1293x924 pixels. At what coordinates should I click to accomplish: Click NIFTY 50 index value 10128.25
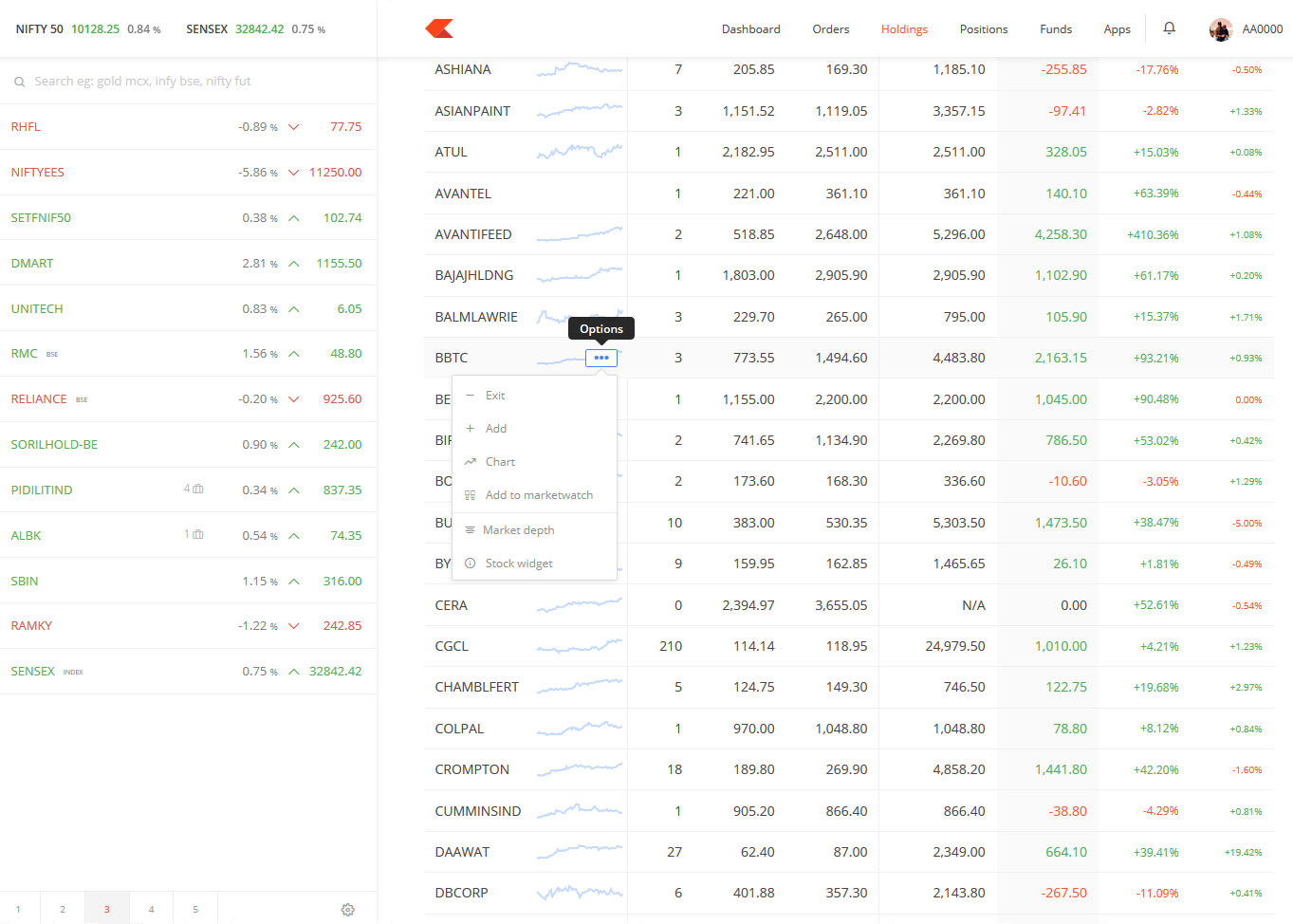click(95, 29)
